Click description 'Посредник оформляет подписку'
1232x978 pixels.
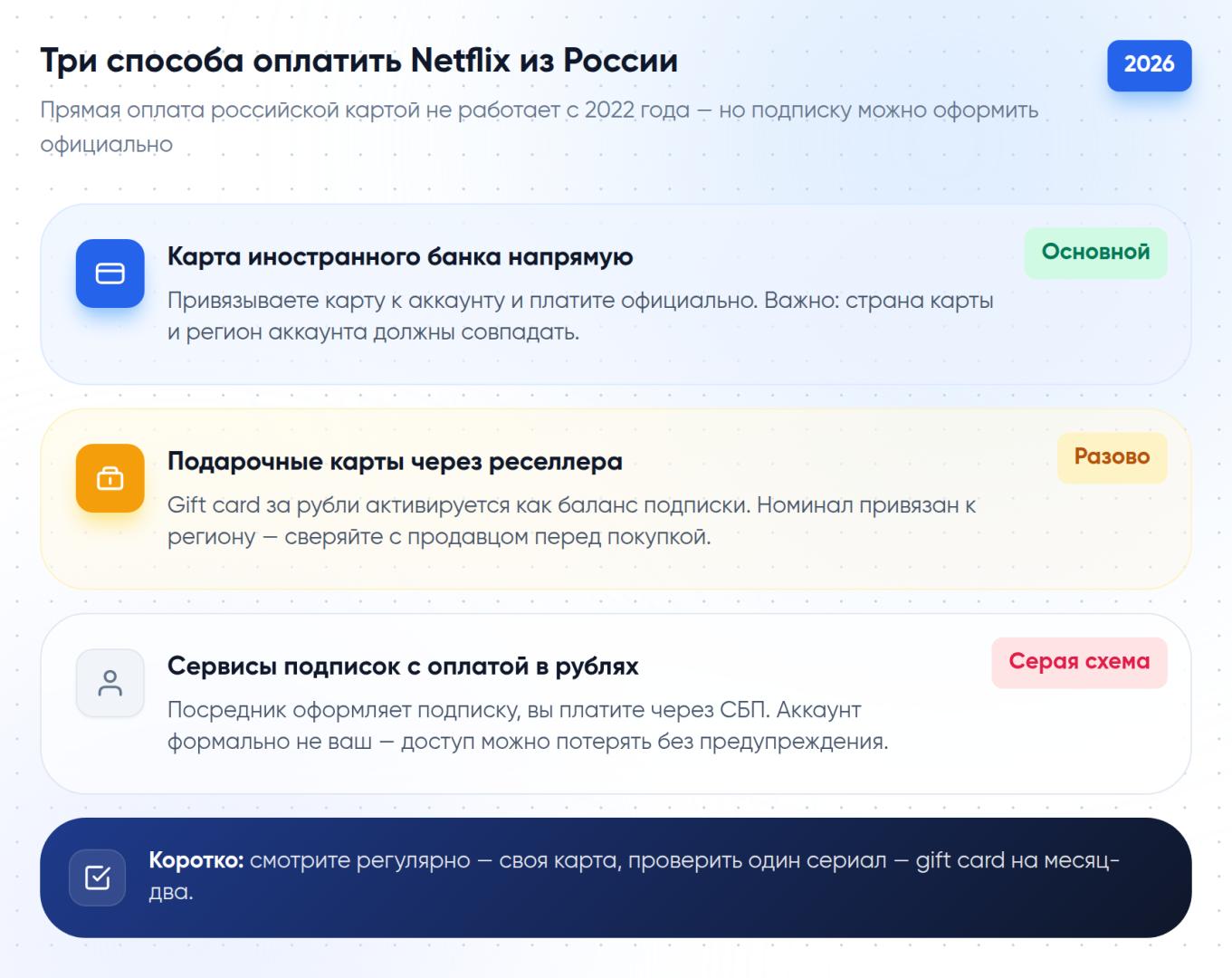tap(528, 725)
